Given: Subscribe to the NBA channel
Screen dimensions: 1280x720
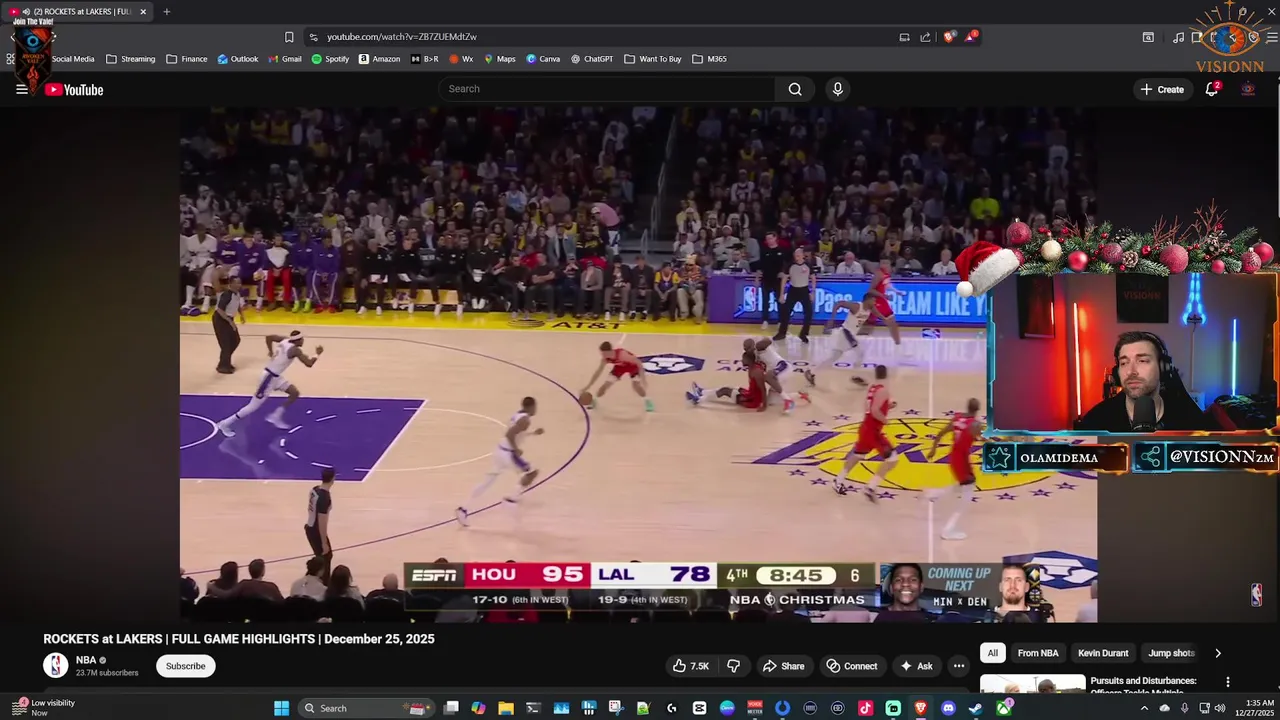Looking at the screenshot, I should pyautogui.click(x=185, y=666).
